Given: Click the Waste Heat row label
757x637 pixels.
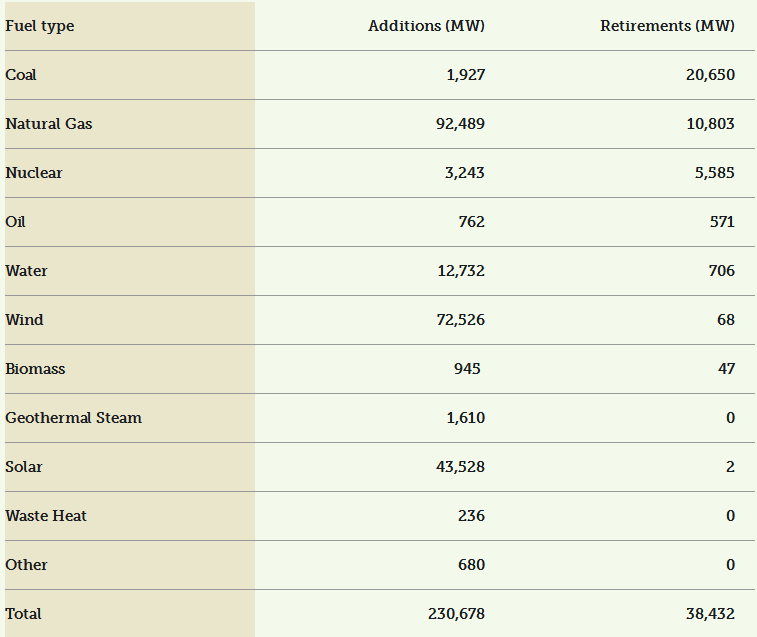Looking at the screenshot, I should [46, 516].
